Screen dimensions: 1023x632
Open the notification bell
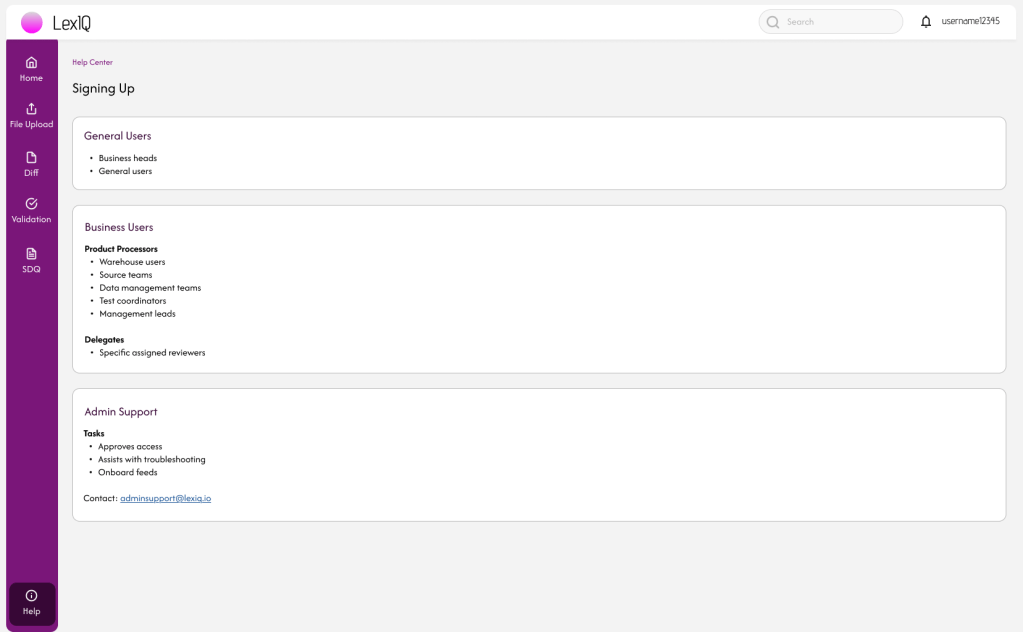click(926, 22)
